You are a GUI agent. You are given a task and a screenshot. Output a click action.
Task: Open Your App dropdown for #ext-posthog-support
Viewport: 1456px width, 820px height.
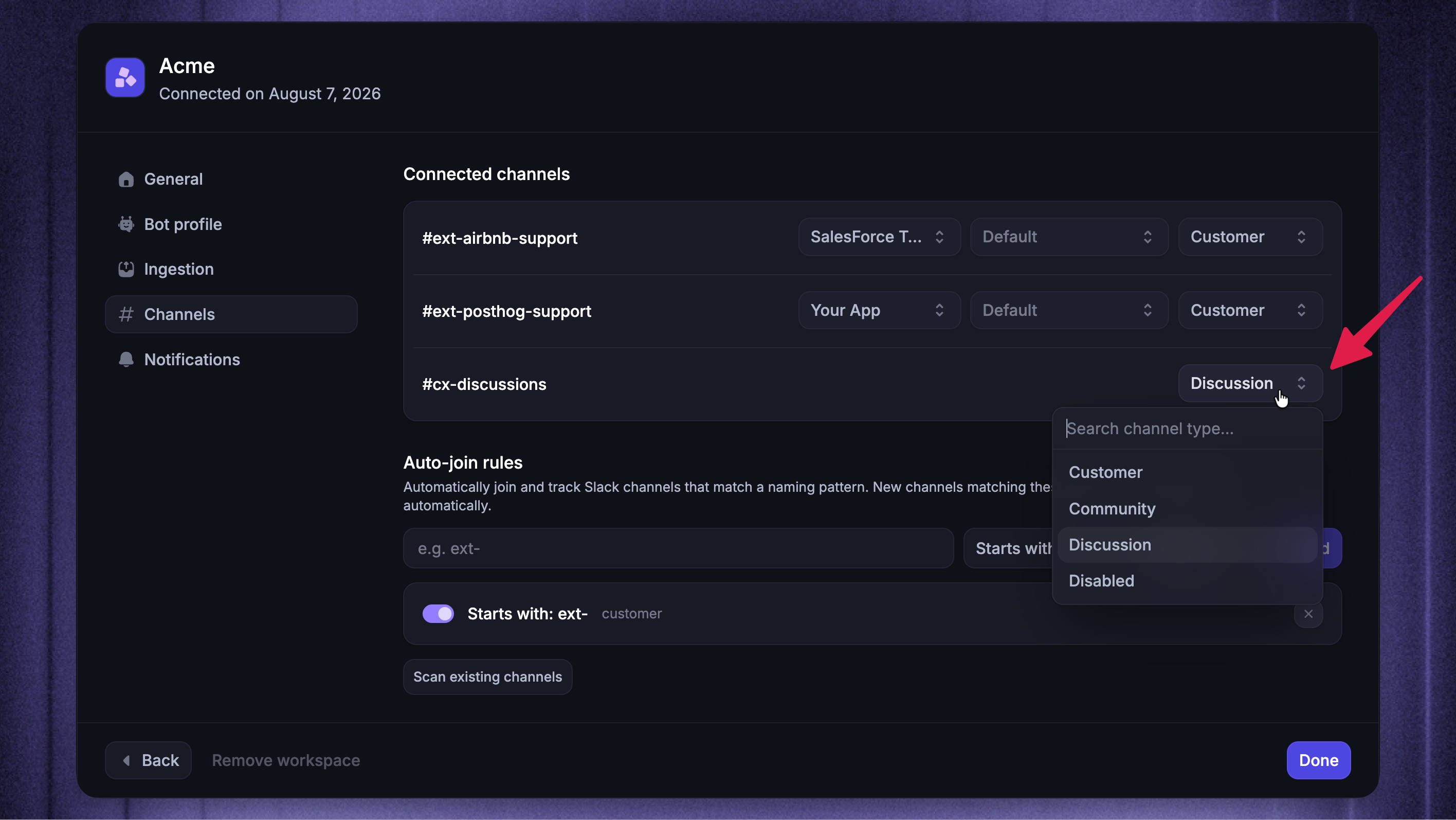coord(879,310)
